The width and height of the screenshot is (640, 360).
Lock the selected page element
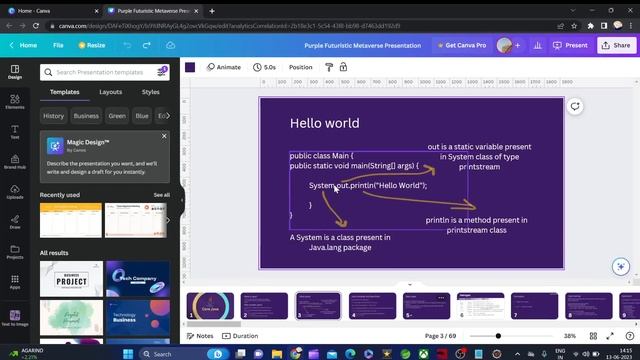point(343,67)
